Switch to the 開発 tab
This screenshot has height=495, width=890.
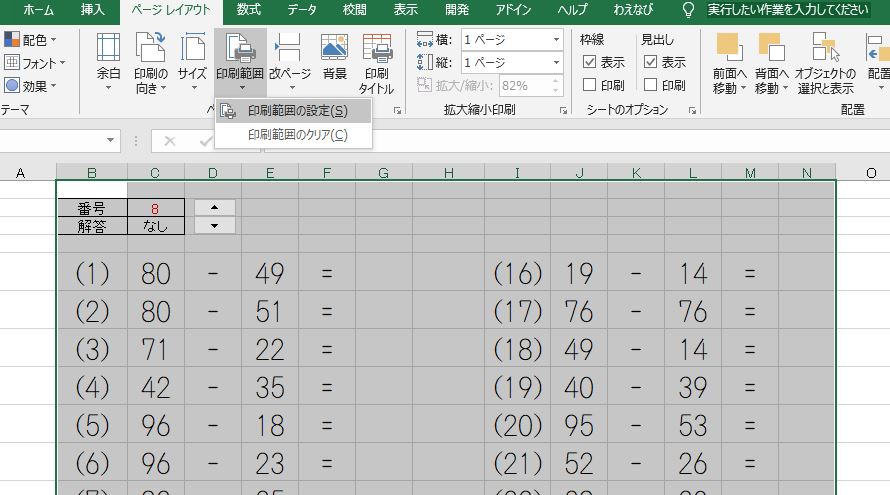tap(457, 10)
